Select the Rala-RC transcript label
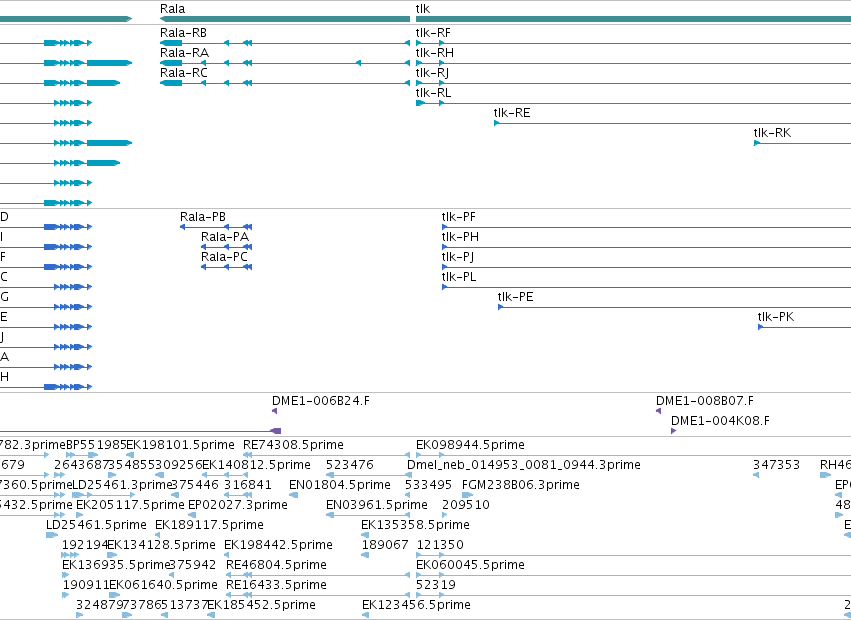851x620 pixels. (183, 73)
